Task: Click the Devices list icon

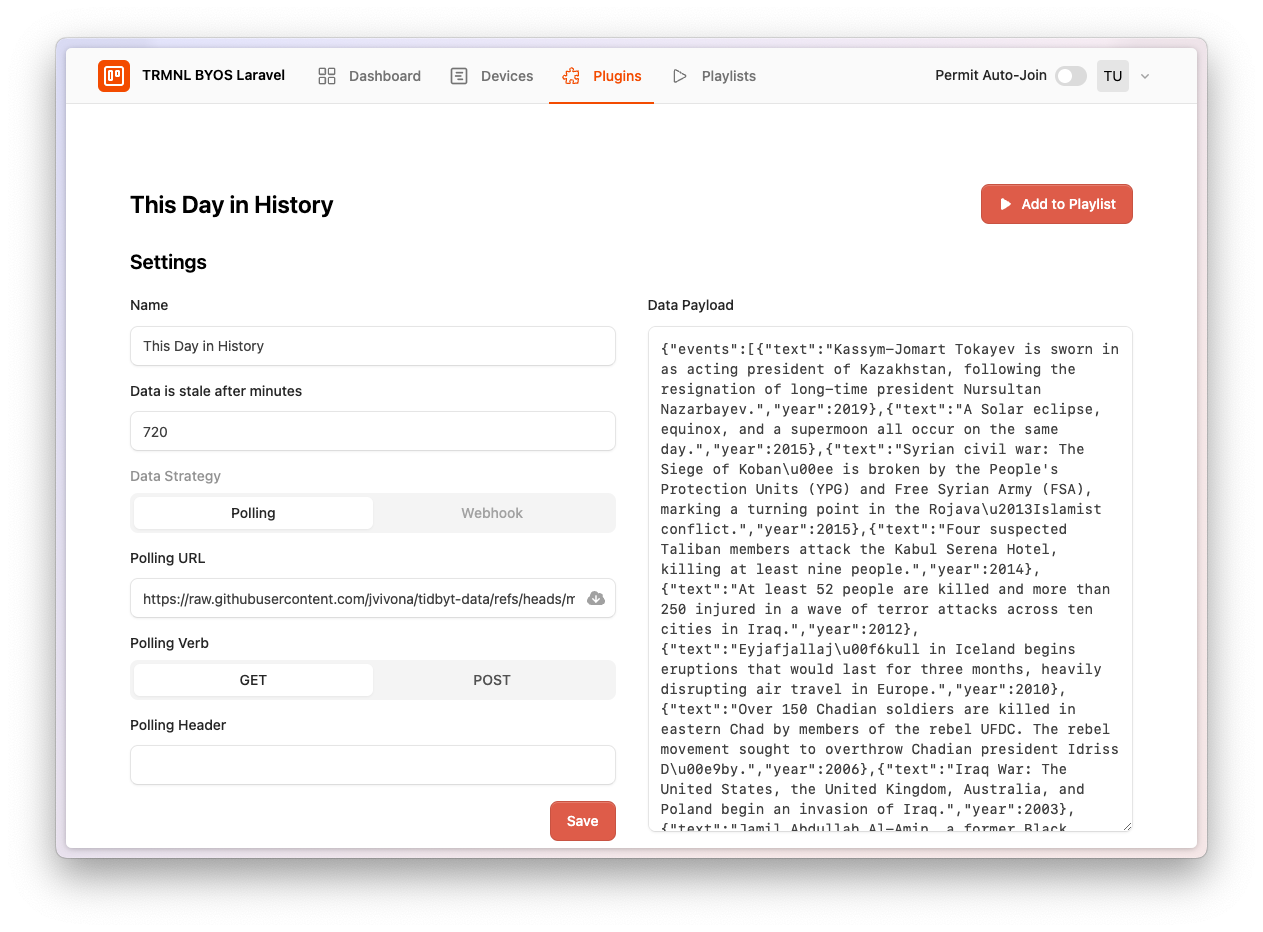Action: click(459, 75)
